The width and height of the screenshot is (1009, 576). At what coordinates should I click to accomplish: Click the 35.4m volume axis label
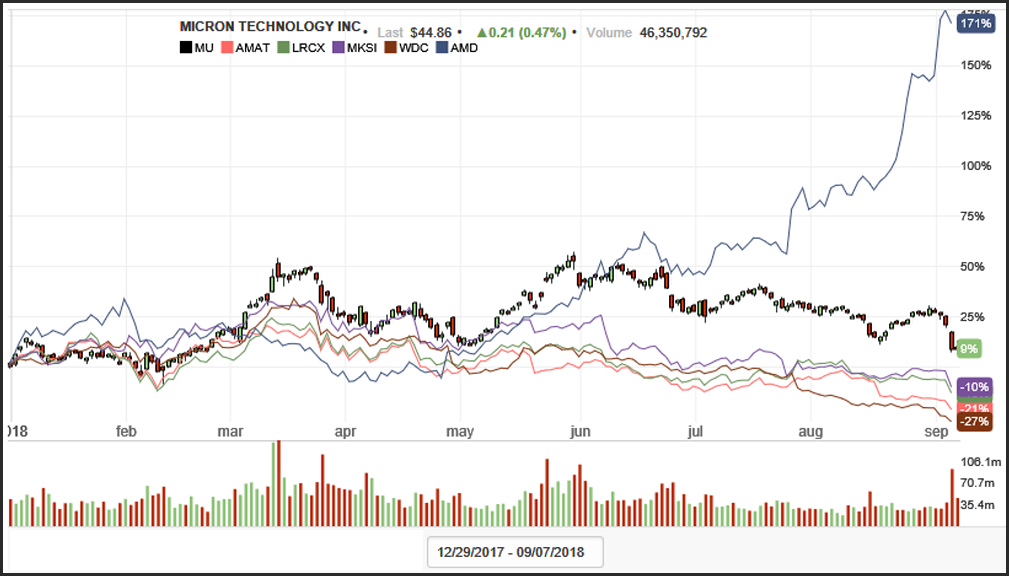978,505
